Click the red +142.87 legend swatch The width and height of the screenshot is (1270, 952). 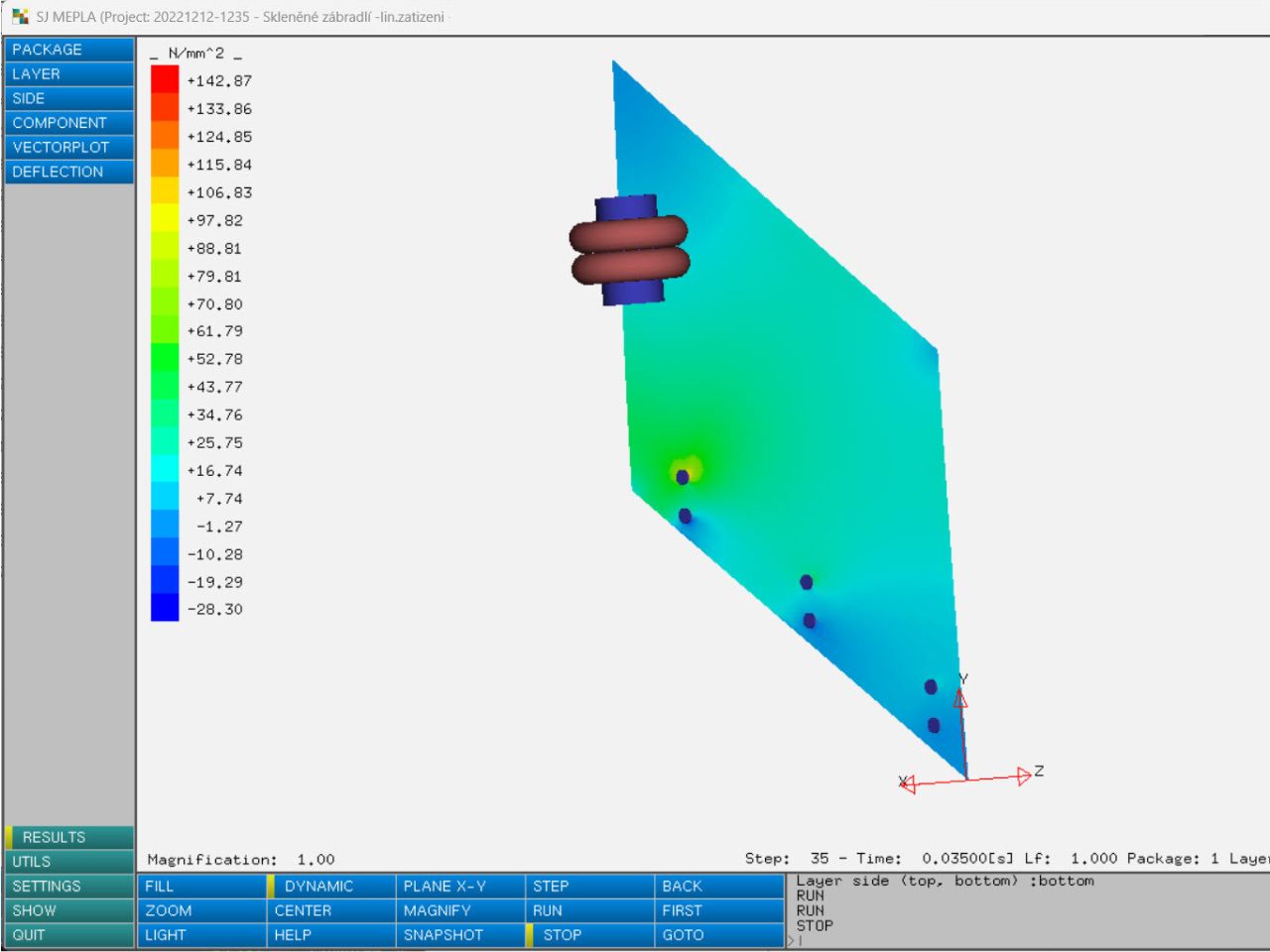[165, 80]
